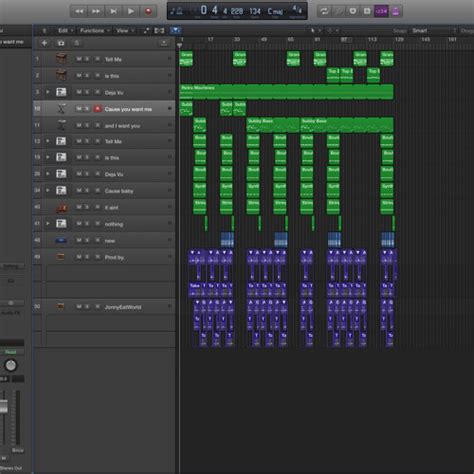The image size is (474, 474).
Task: Solo the Prod by track
Action: pos(87,257)
